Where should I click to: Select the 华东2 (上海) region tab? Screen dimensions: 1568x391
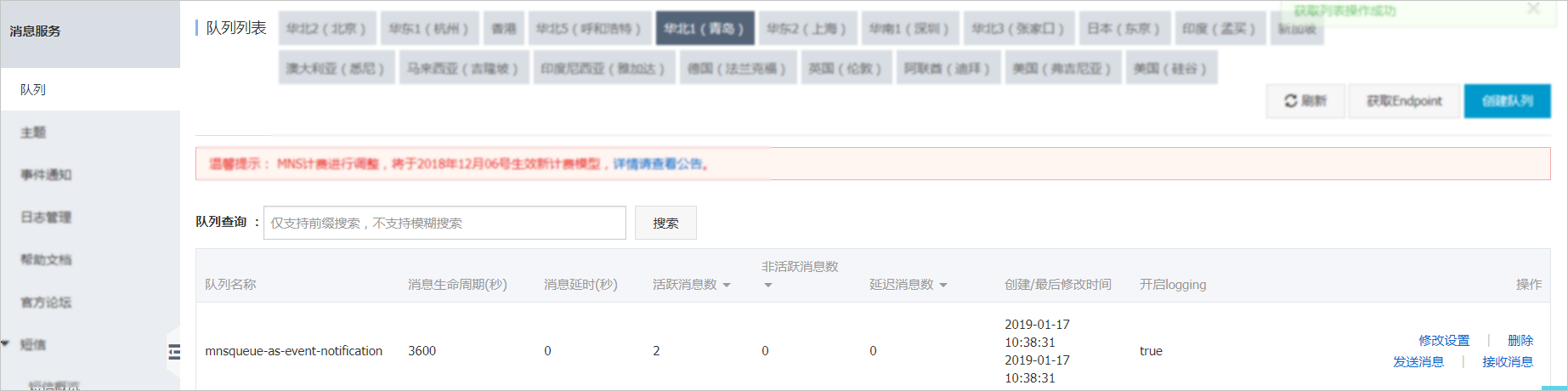point(807,28)
